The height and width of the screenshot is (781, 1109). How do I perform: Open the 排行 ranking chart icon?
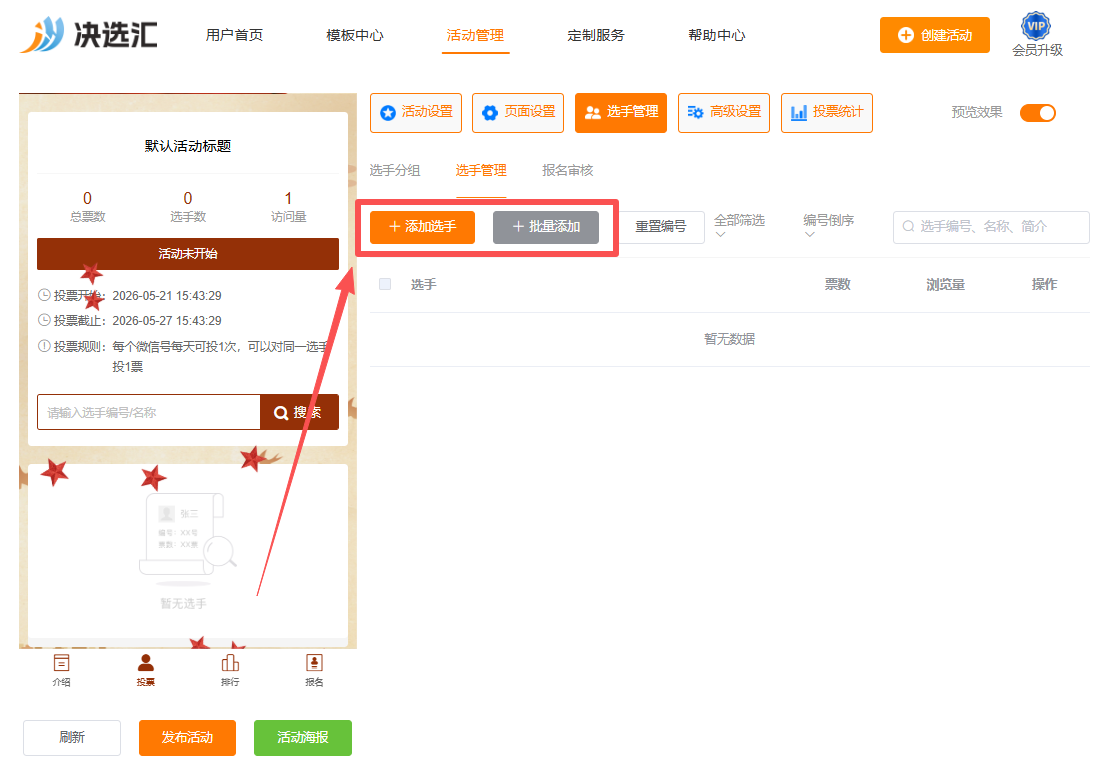230,663
